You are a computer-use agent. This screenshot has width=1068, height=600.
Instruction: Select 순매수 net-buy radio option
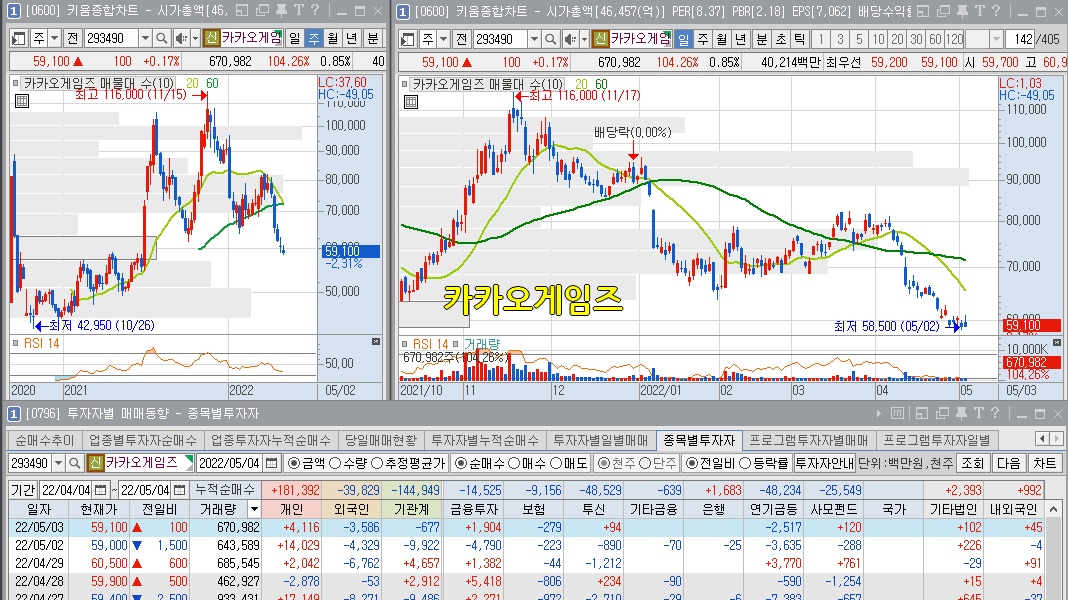(461, 463)
